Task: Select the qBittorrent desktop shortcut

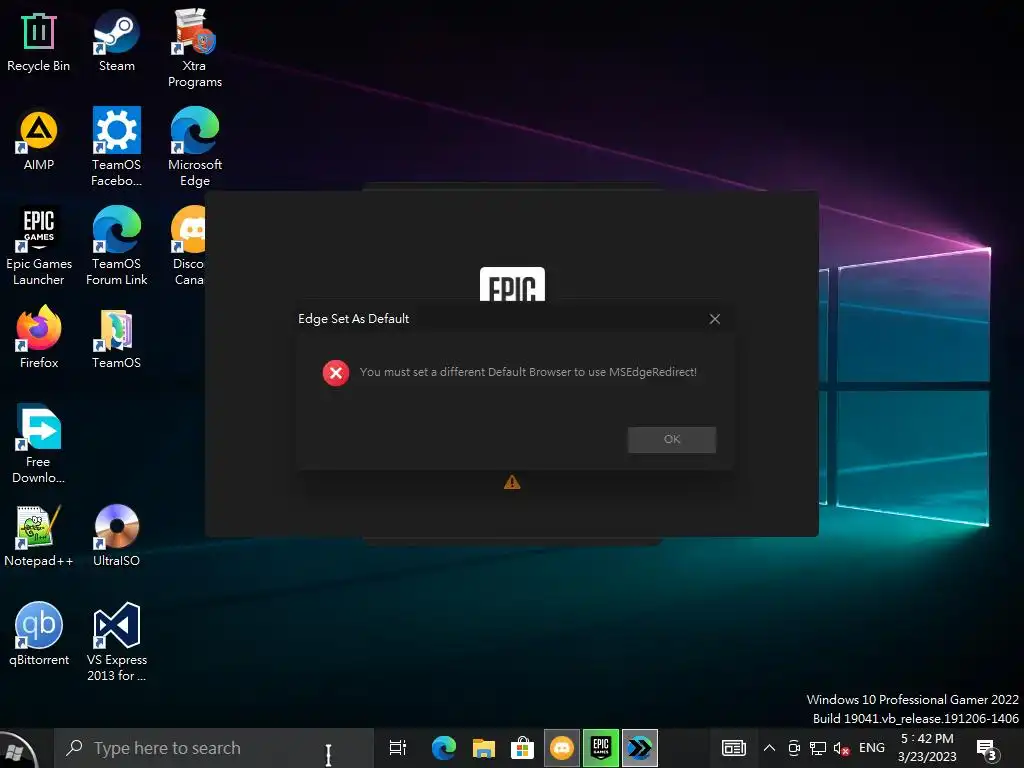Action: pos(39,635)
